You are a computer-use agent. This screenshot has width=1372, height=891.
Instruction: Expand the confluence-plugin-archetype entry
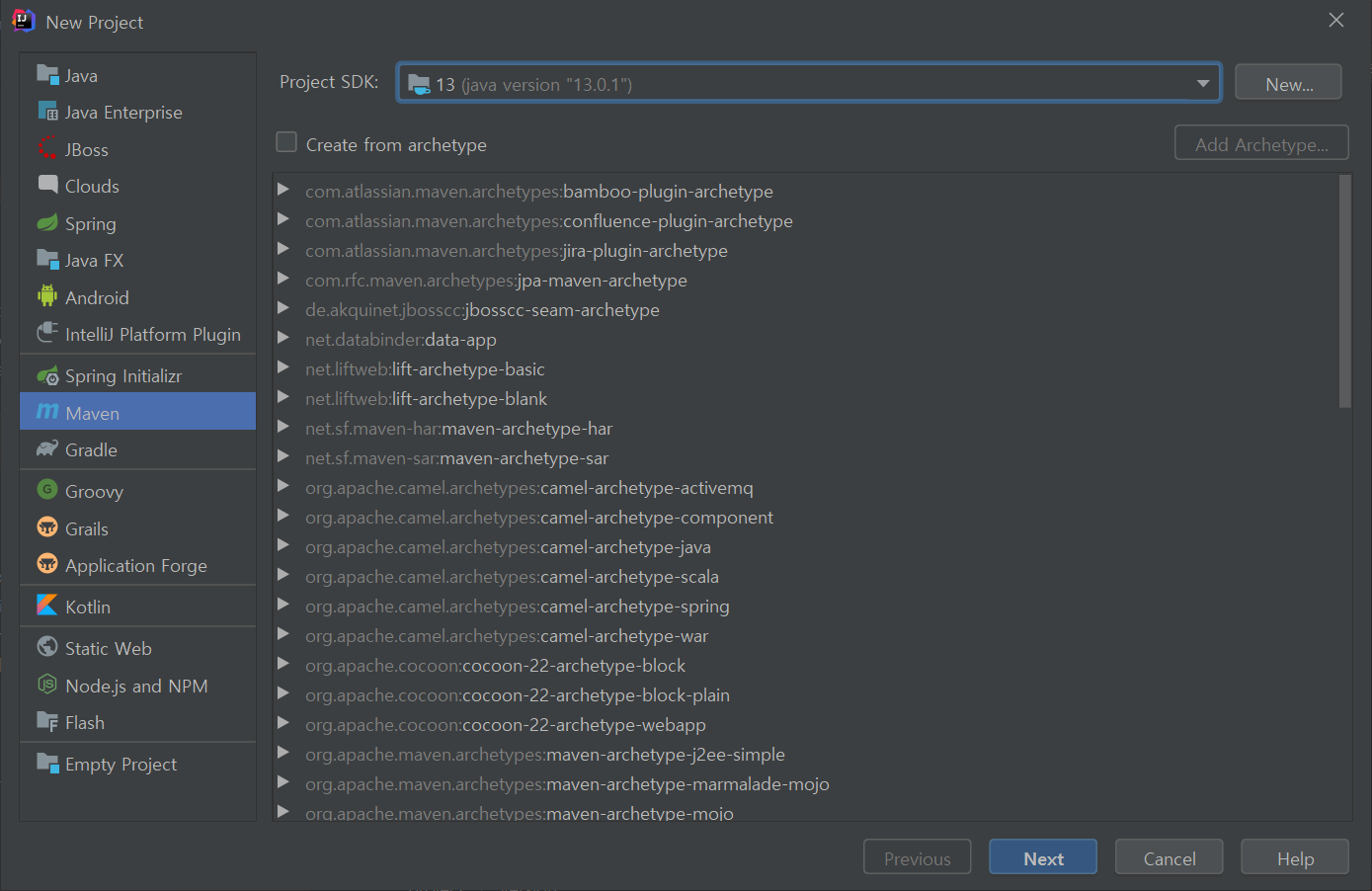click(283, 218)
